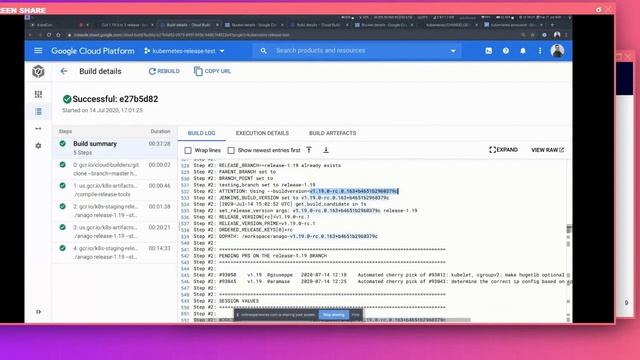Open Cloud Build Settings gear in sidebar
This screenshot has width=640, height=360.
pyautogui.click(x=38, y=146)
